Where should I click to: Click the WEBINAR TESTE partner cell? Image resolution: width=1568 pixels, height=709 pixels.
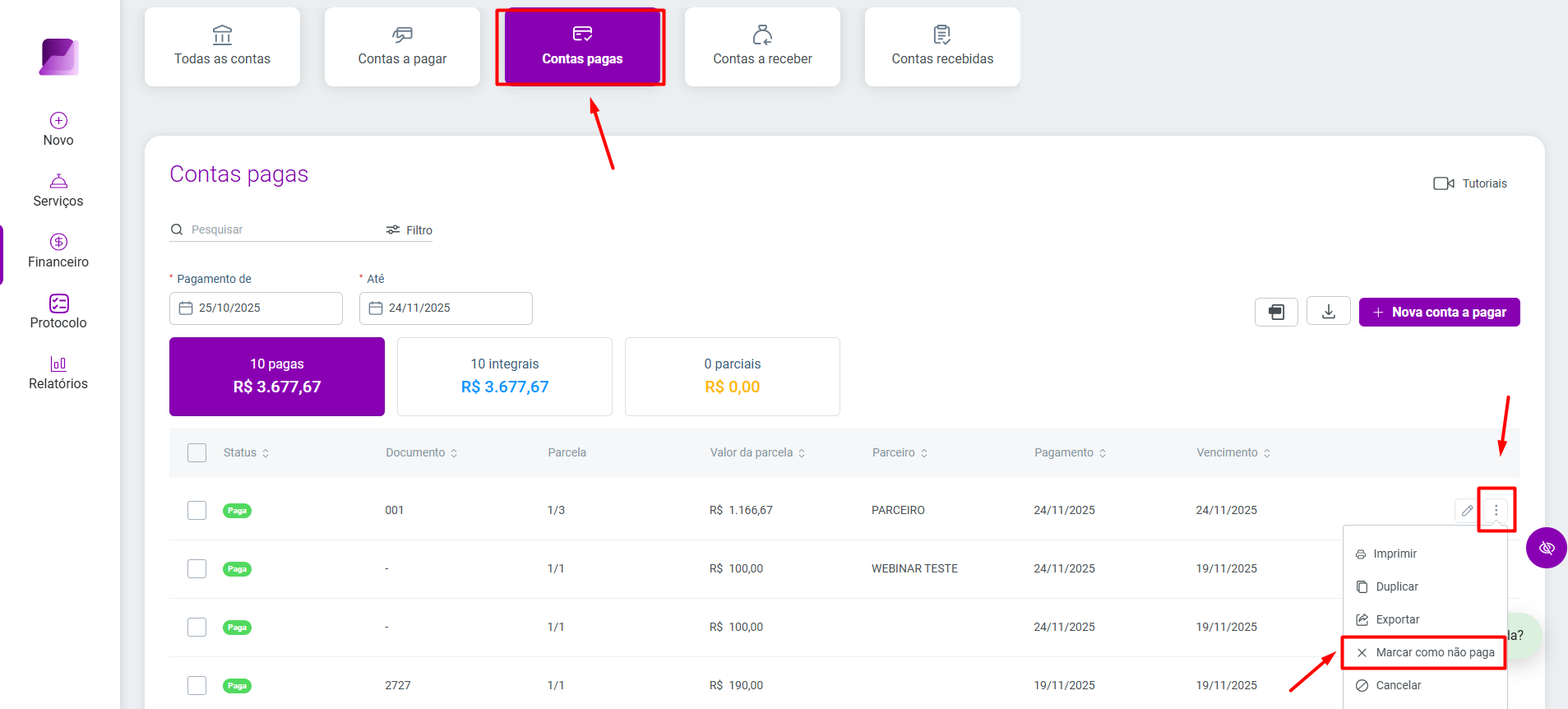point(914,568)
